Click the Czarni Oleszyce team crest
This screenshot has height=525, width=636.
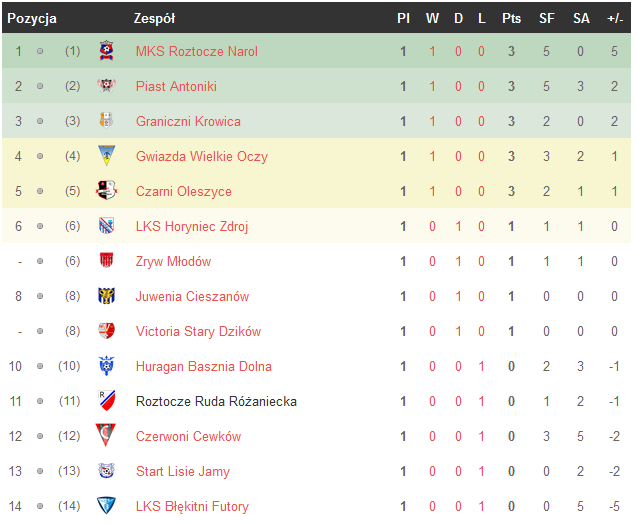coord(106,192)
